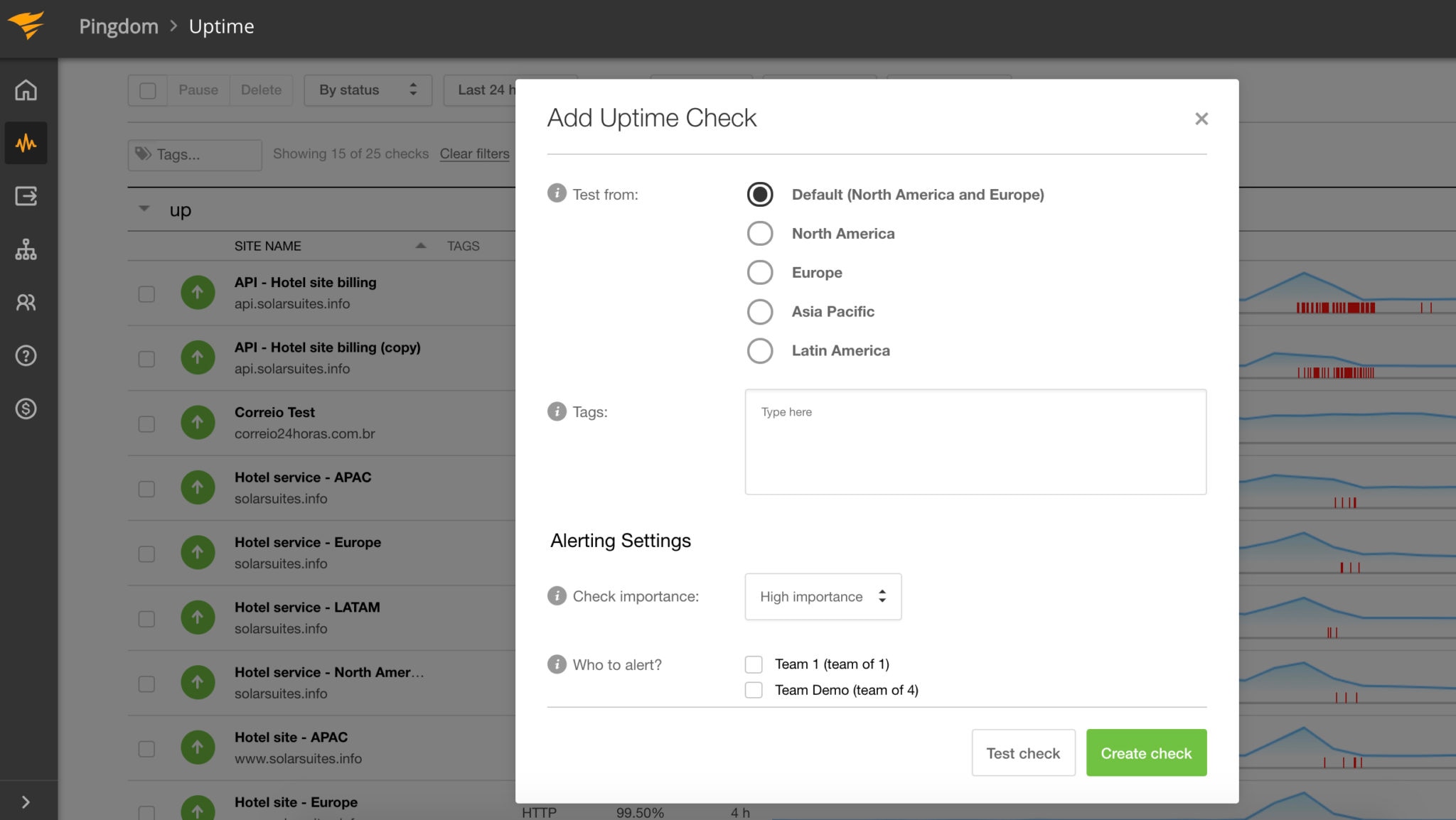The image size is (1456, 820).
Task: Select the North America test location
Action: pyautogui.click(x=760, y=233)
